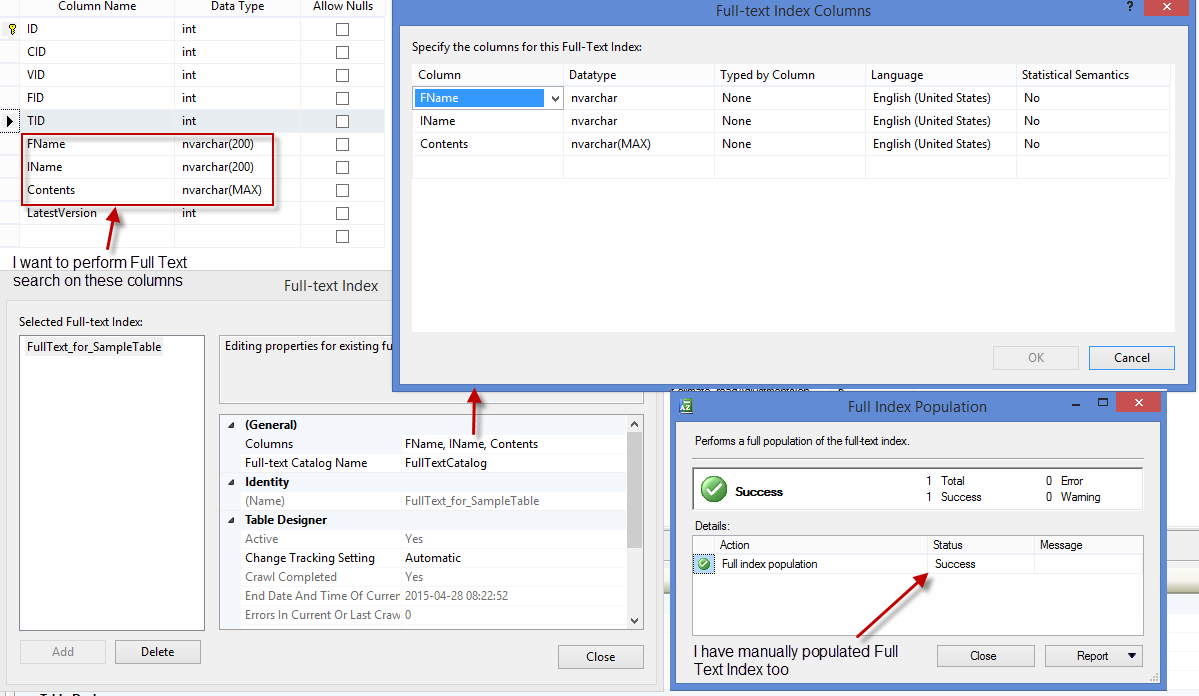
Task: Click the Active property value Yes
Action: pyautogui.click(x=414, y=538)
